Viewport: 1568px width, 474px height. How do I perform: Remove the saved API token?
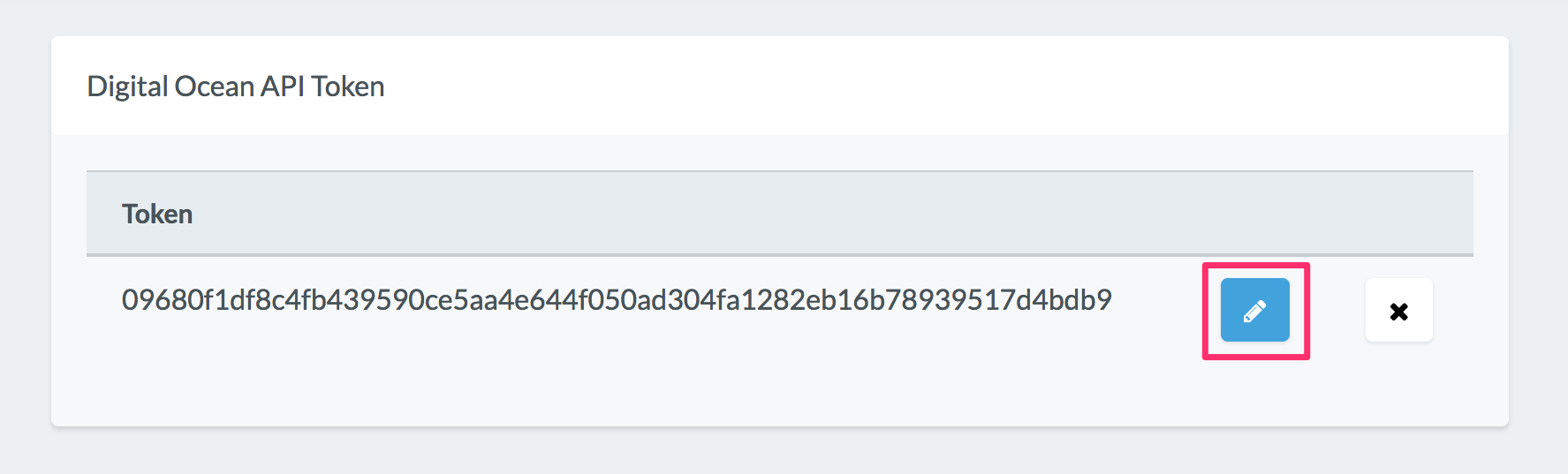tap(1398, 310)
